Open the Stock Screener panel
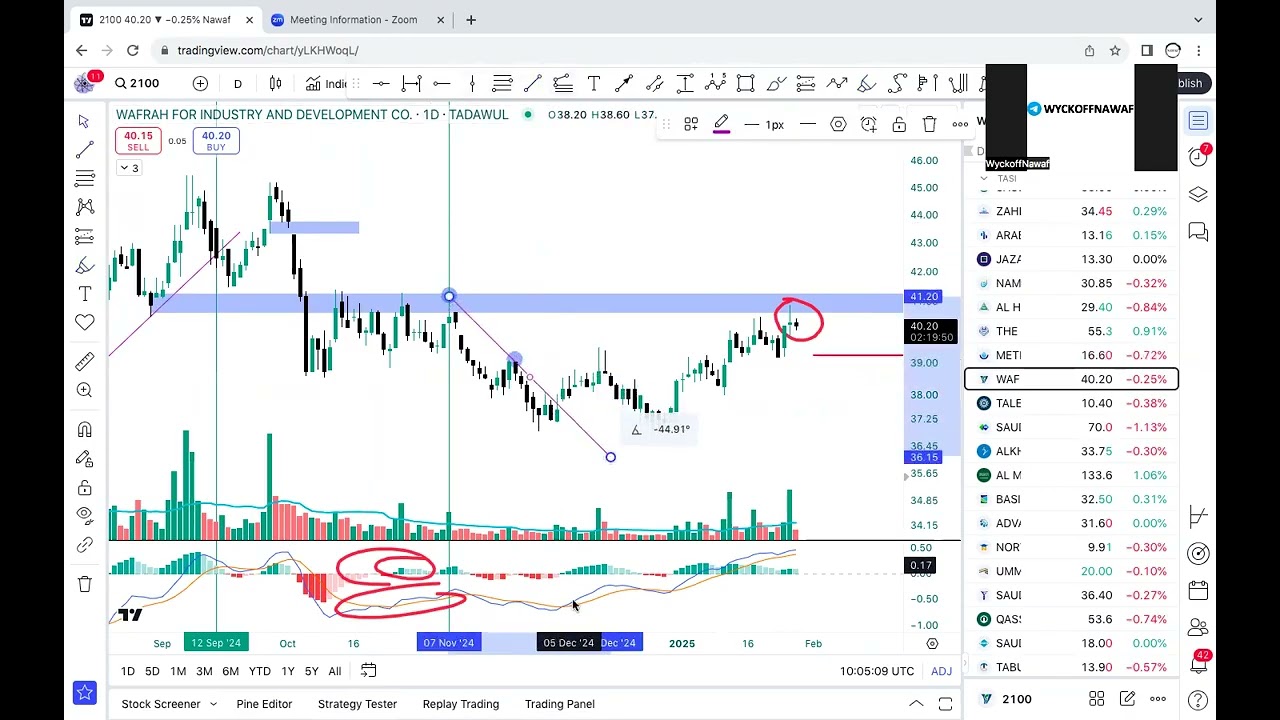 (161, 704)
